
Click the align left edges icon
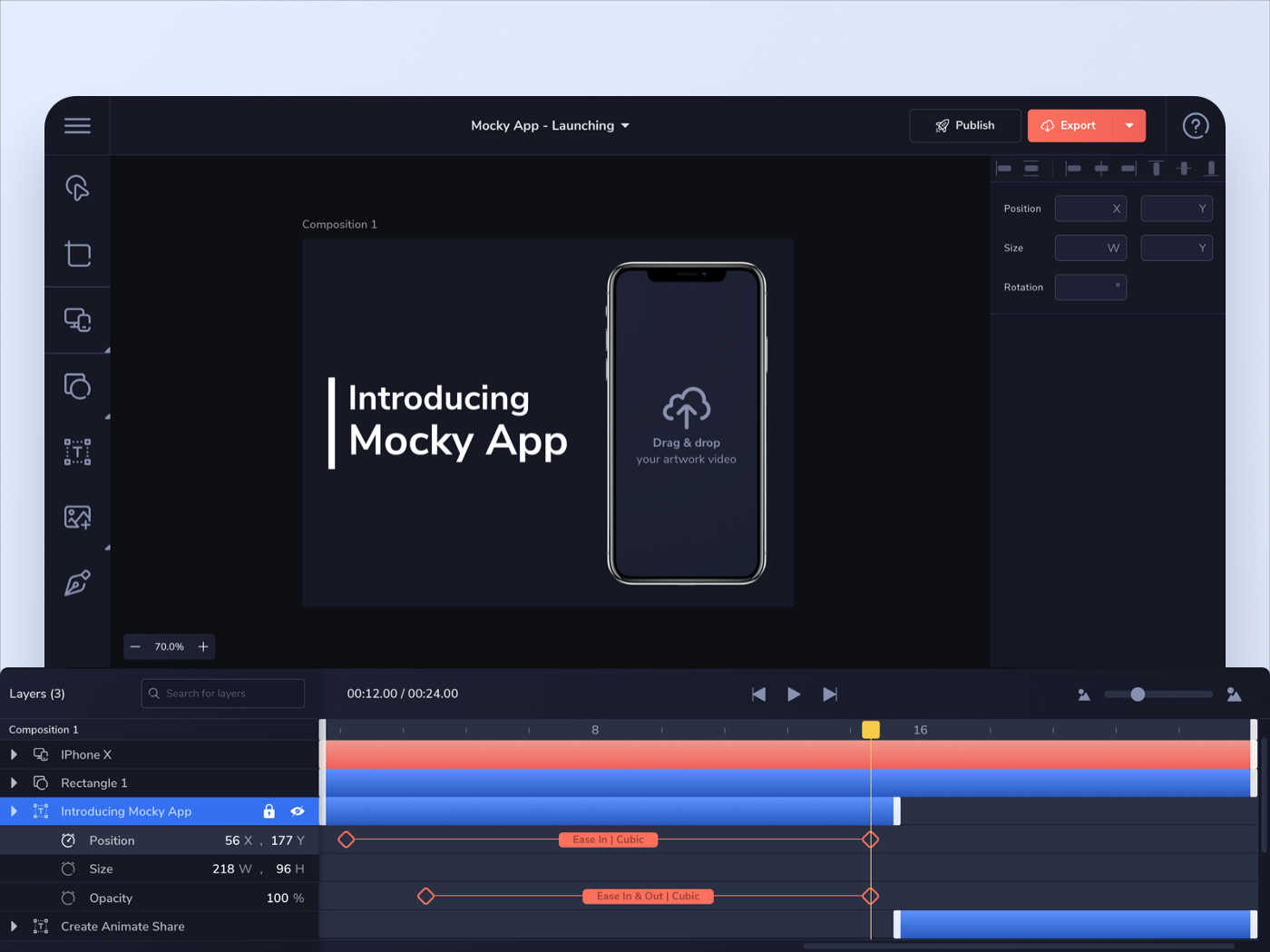pyautogui.click(x=1072, y=169)
